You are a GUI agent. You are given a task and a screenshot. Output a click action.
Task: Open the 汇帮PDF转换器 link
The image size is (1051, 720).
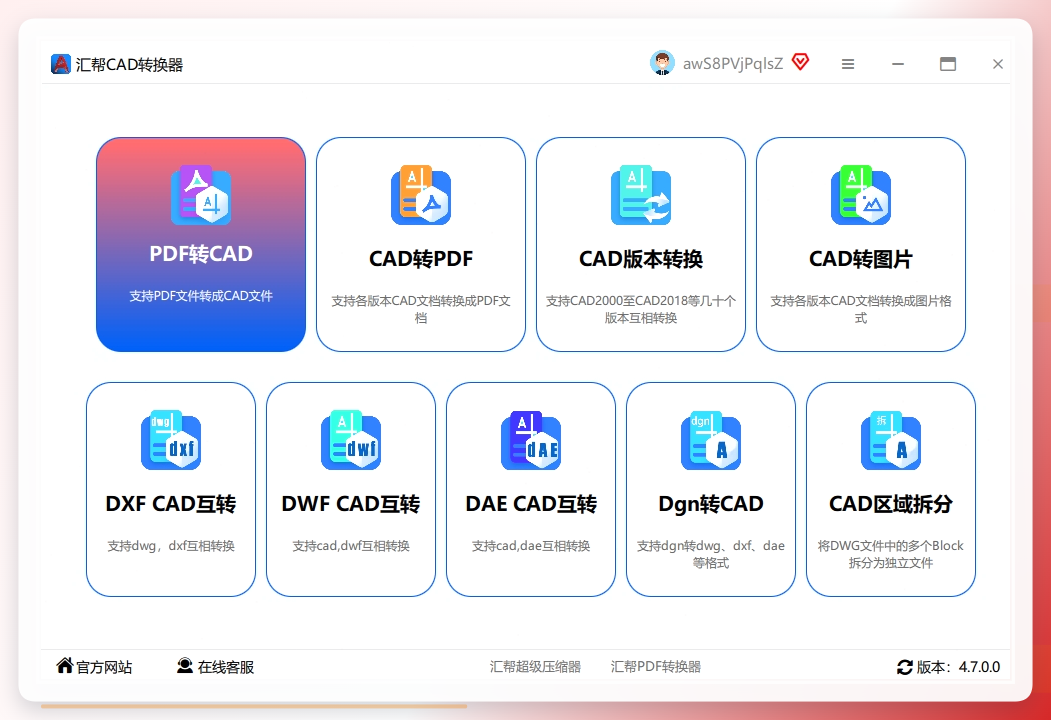click(x=656, y=666)
